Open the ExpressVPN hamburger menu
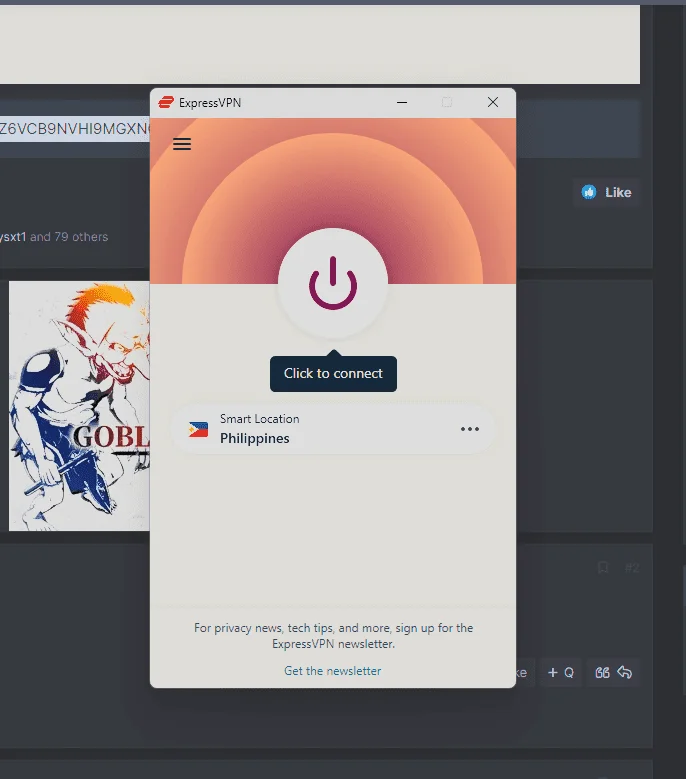The width and height of the screenshot is (686, 779). point(182,144)
